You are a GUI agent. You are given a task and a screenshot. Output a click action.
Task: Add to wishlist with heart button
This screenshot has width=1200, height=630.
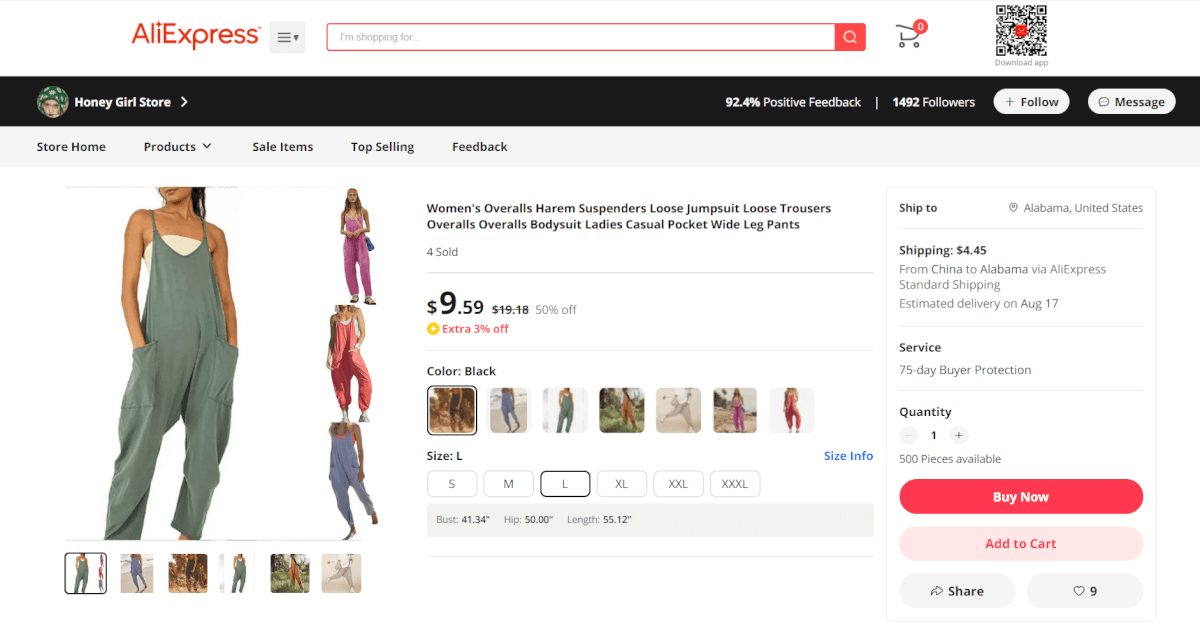coord(1085,591)
